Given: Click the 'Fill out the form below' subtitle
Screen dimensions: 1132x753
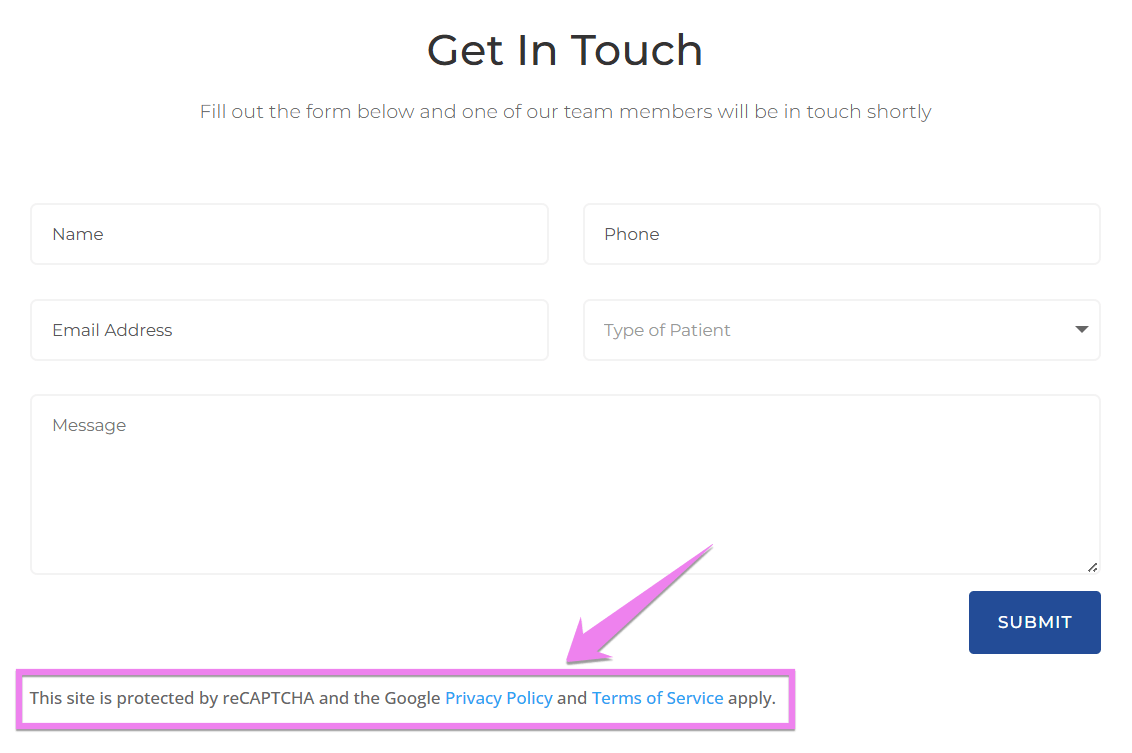Looking at the screenshot, I should pos(565,111).
